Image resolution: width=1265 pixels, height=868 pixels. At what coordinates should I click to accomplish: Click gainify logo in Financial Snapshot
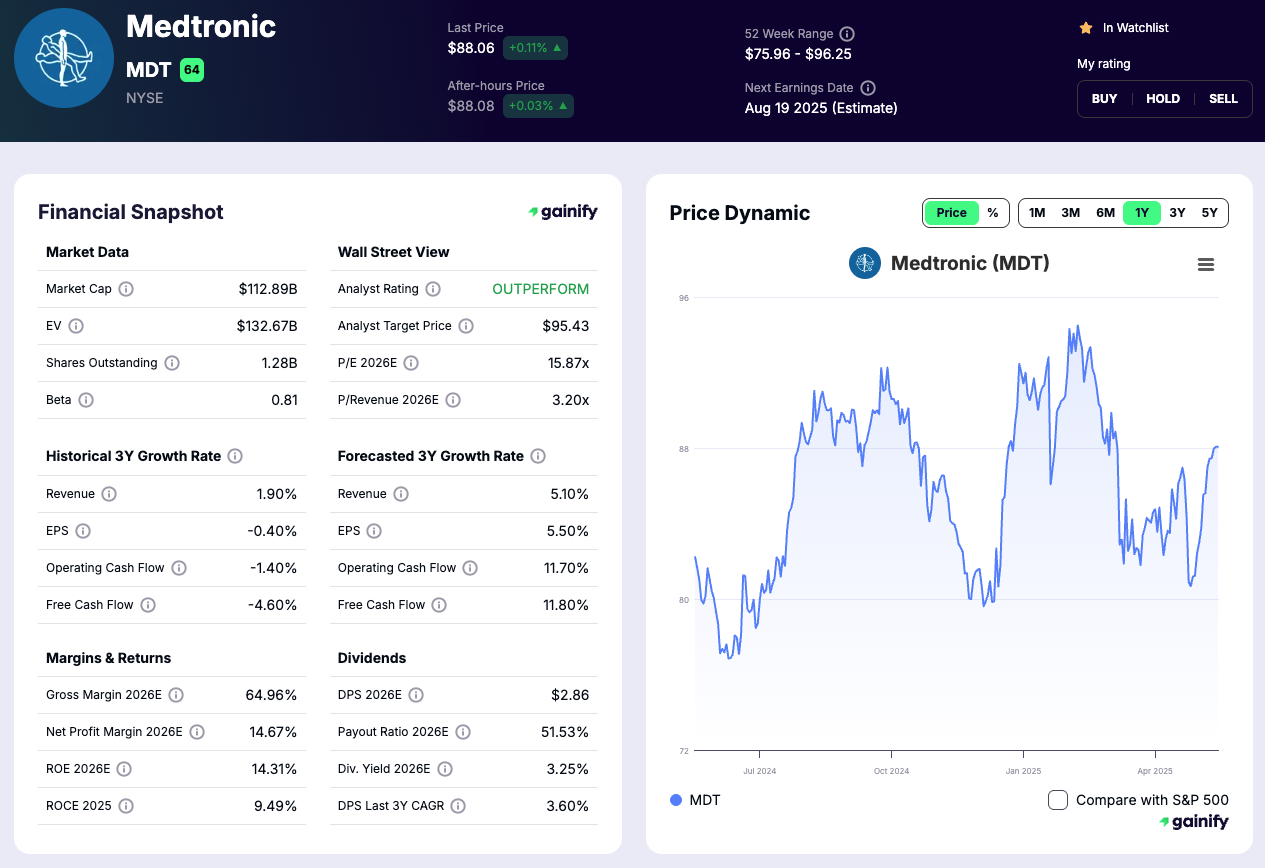tap(563, 212)
